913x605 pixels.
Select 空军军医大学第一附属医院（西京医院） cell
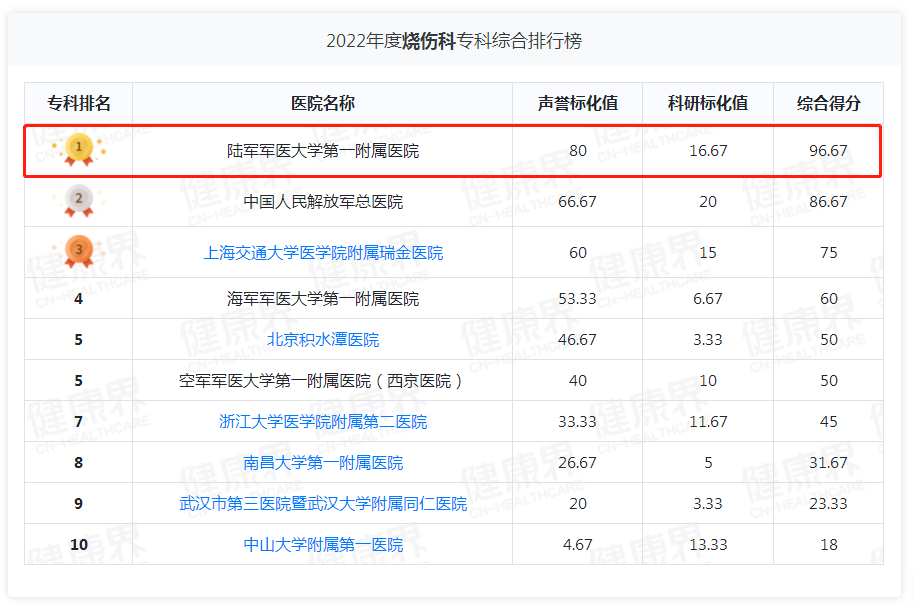tap(323, 381)
